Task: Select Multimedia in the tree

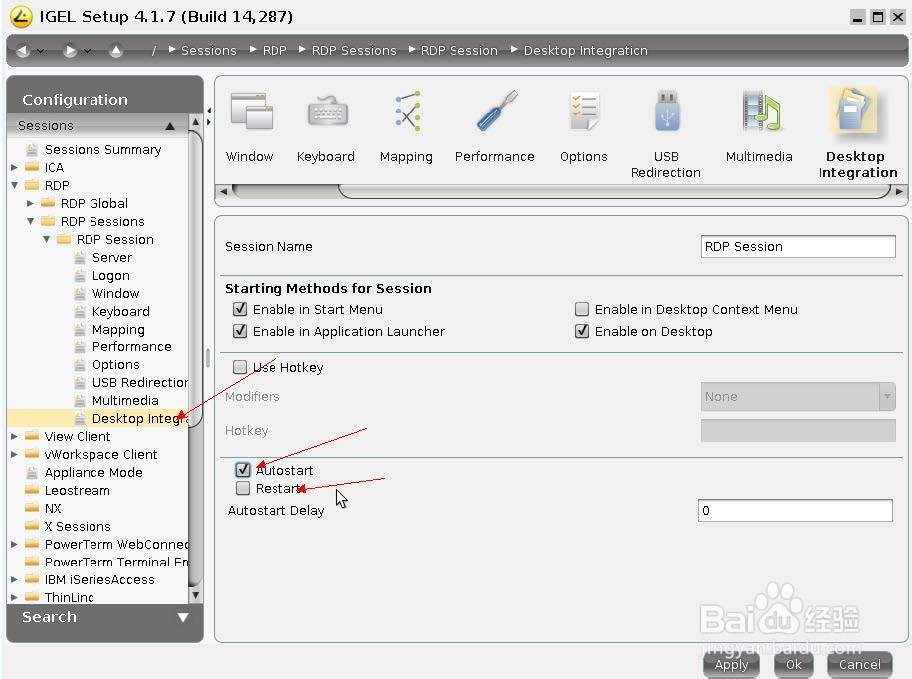Action: click(x=125, y=400)
